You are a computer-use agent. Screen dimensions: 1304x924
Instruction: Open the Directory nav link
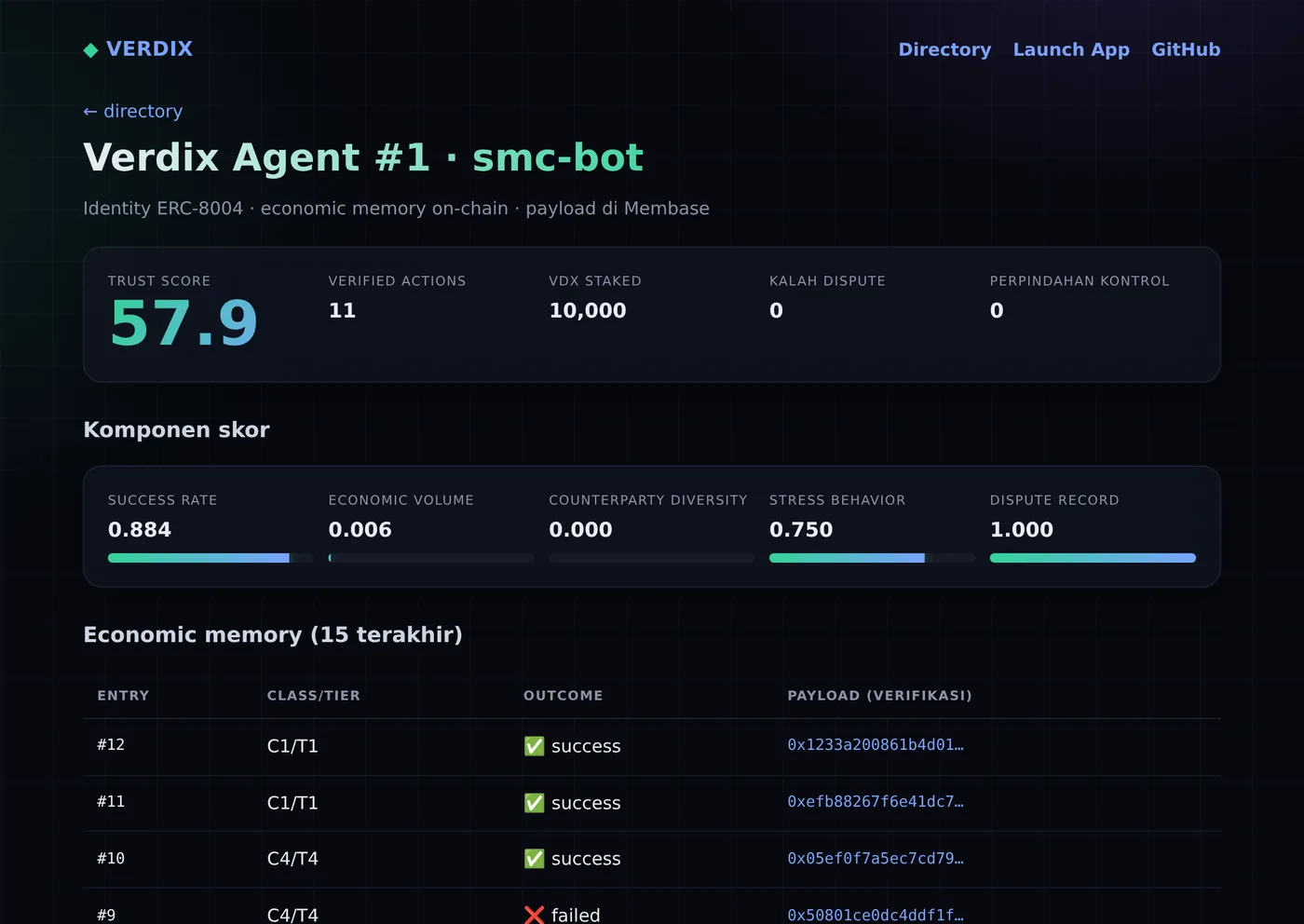tap(944, 49)
